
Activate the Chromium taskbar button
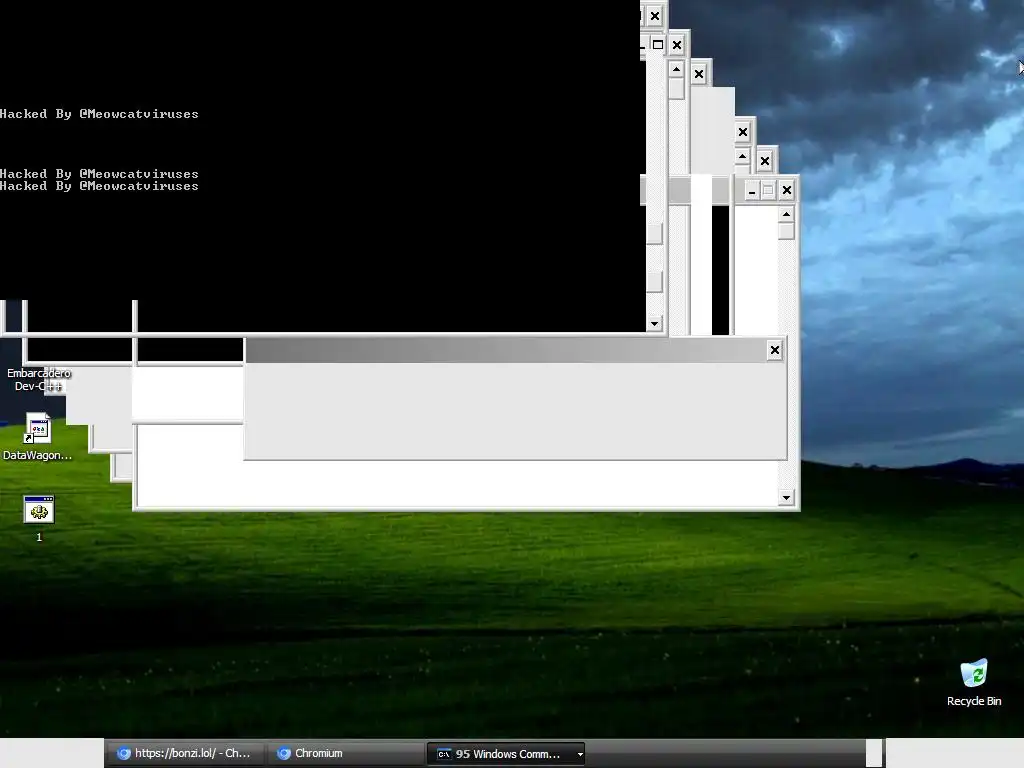coord(345,753)
